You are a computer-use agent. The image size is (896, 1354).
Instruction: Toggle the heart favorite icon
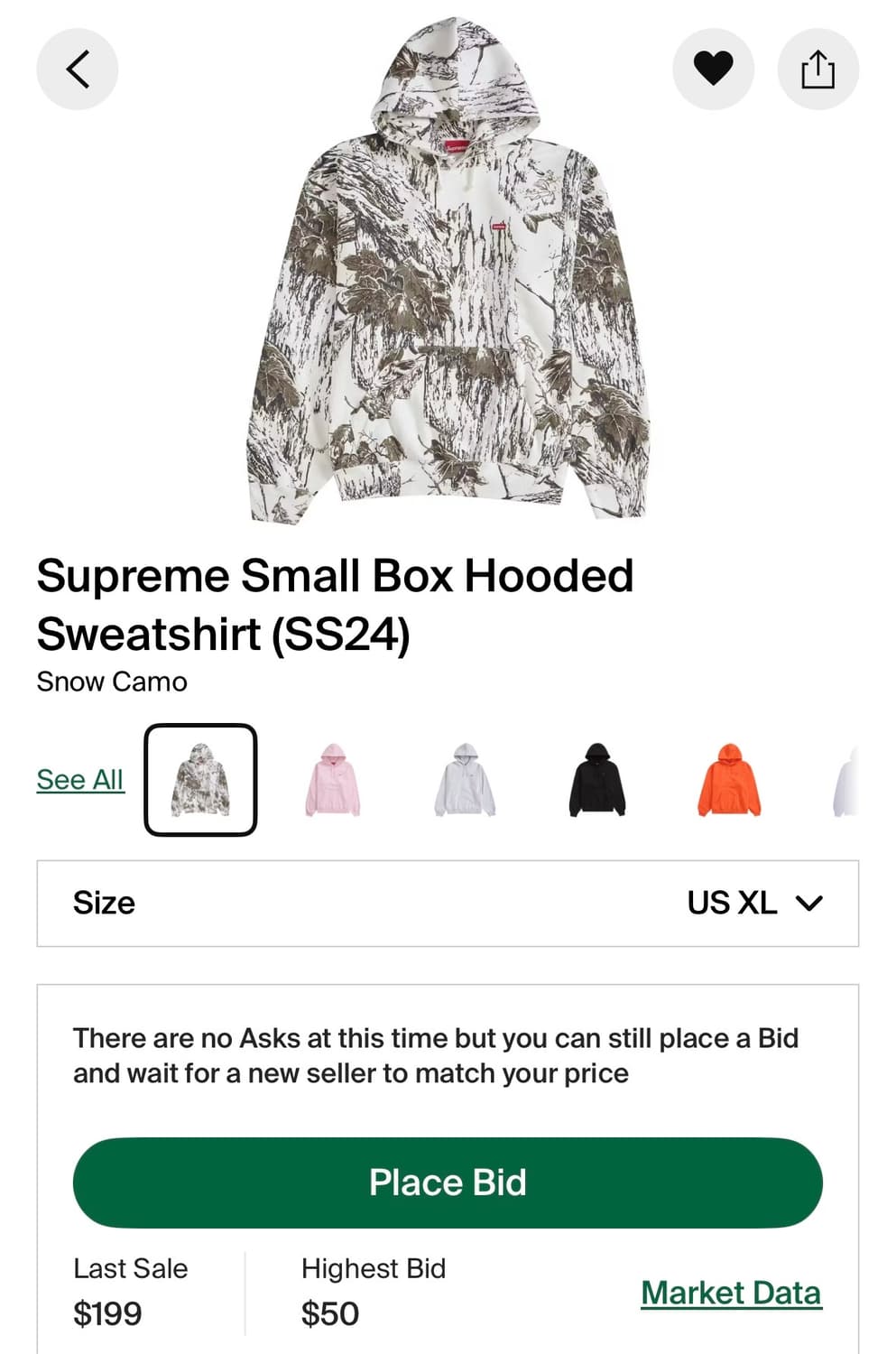pos(713,70)
